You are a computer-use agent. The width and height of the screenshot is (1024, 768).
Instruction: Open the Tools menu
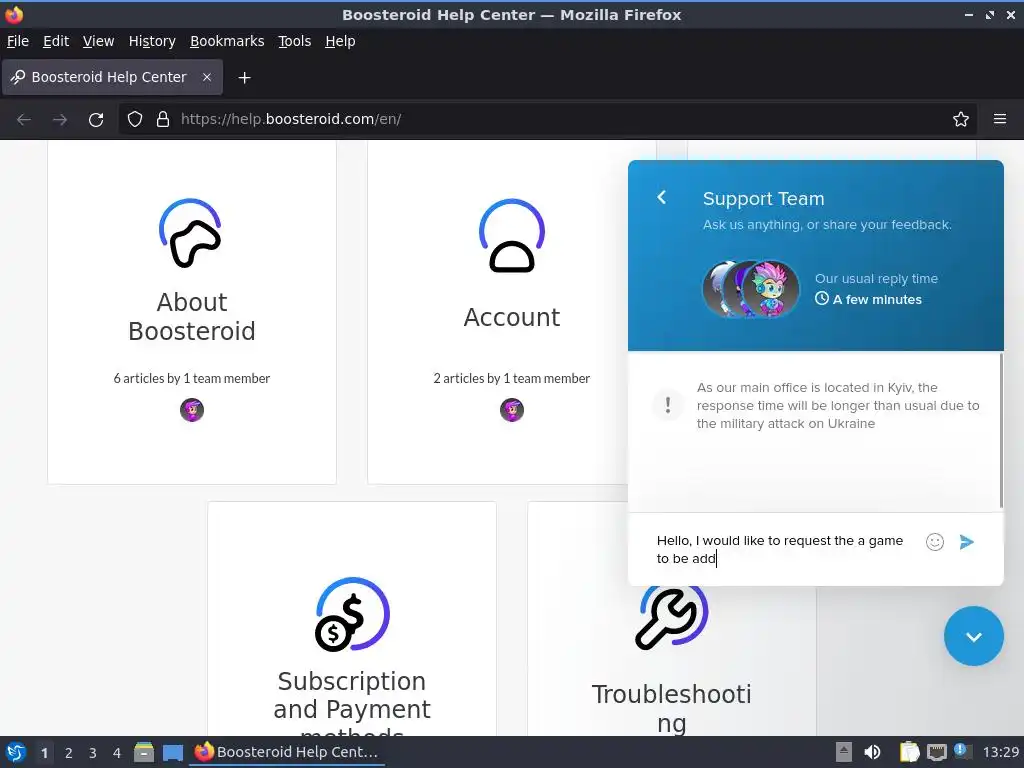[x=295, y=41]
